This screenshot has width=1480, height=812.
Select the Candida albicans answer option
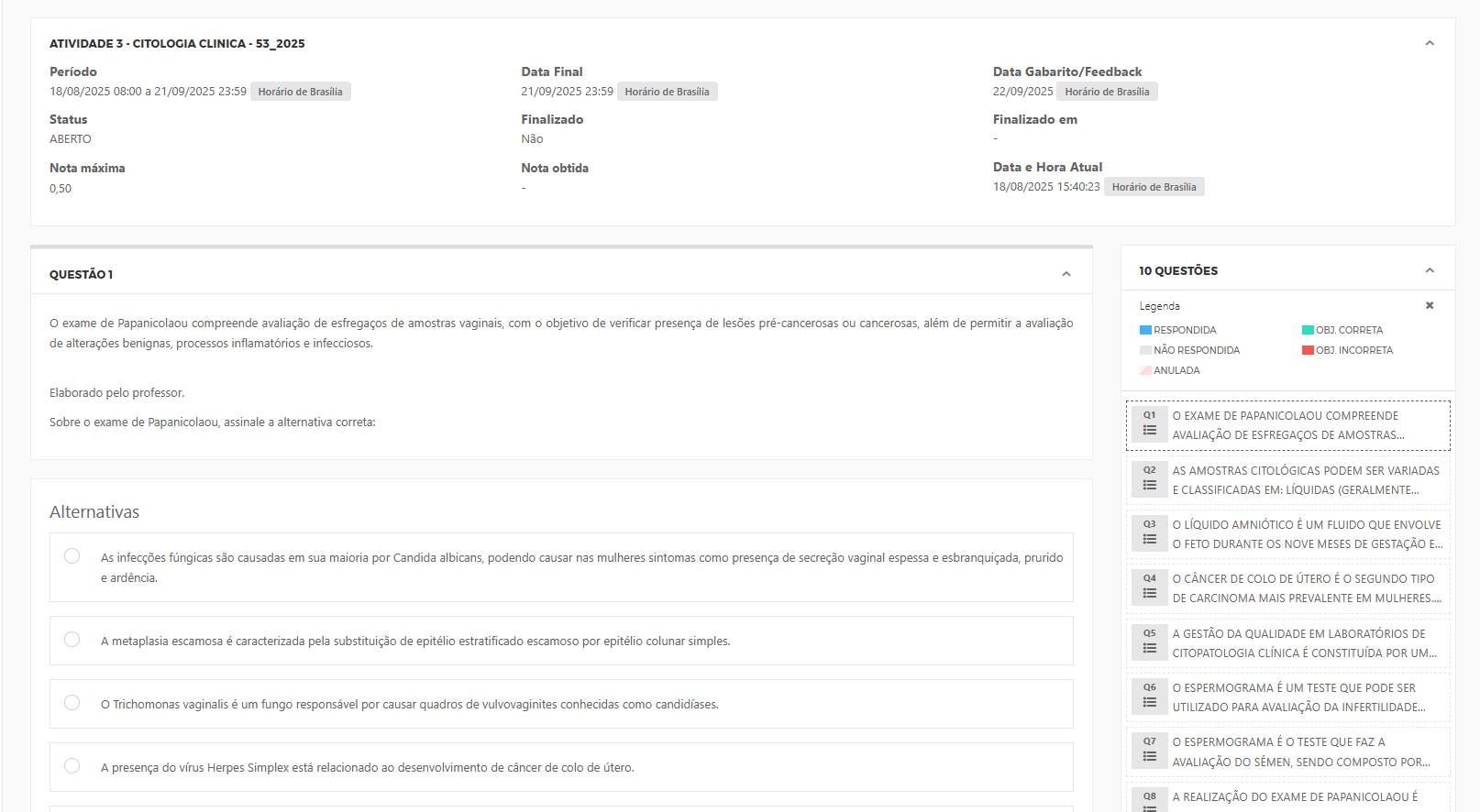pyautogui.click(x=72, y=556)
